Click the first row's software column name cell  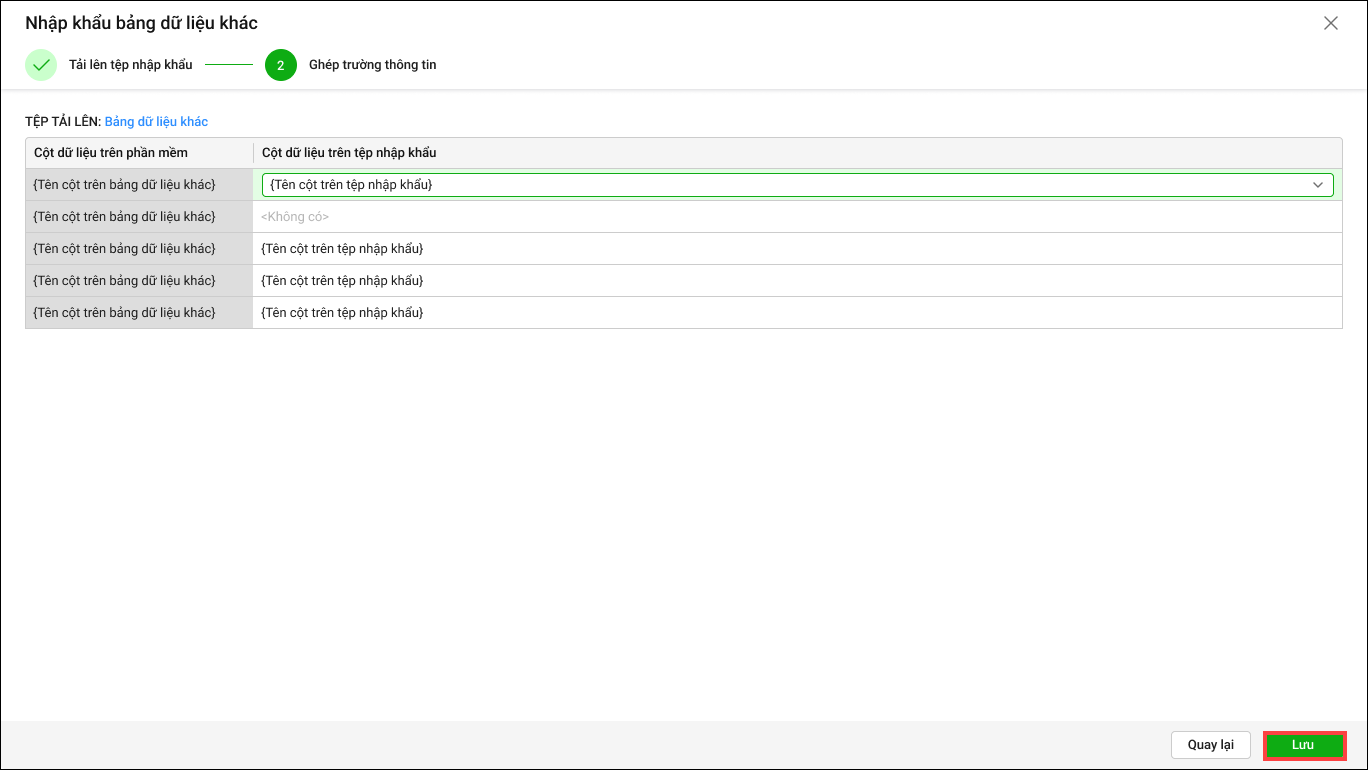point(124,185)
